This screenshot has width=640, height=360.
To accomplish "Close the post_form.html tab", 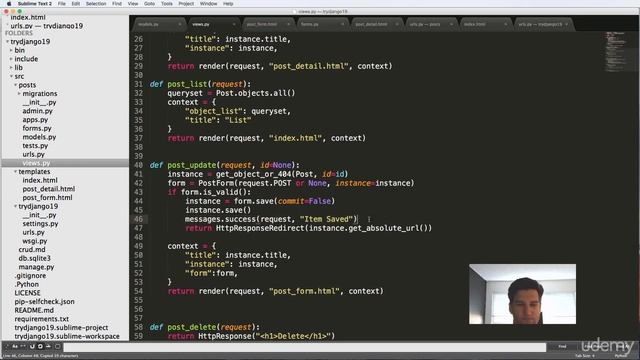I will click(x=288, y=24).
